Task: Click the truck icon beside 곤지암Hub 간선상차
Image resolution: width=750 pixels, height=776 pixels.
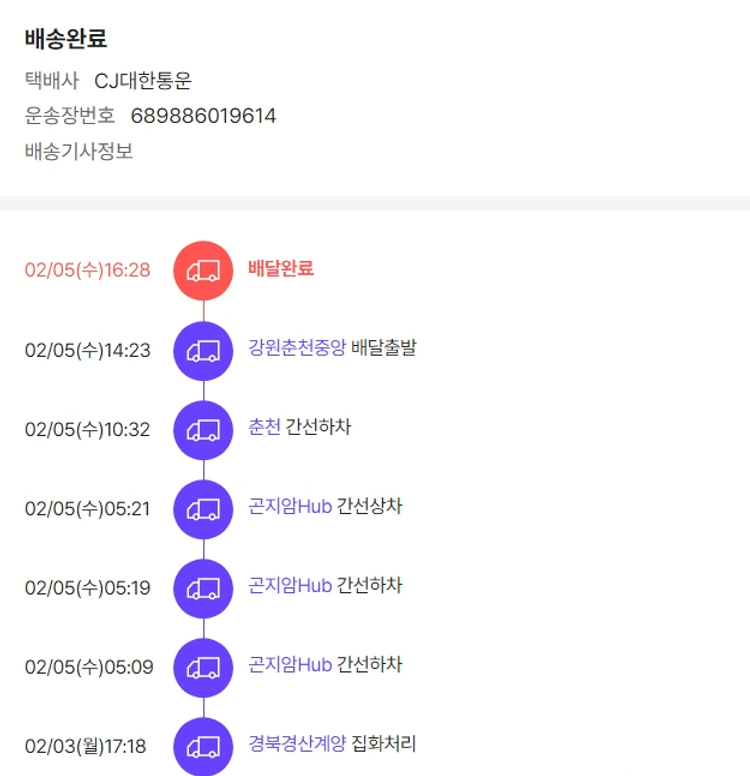Action: pyautogui.click(x=203, y=509)
